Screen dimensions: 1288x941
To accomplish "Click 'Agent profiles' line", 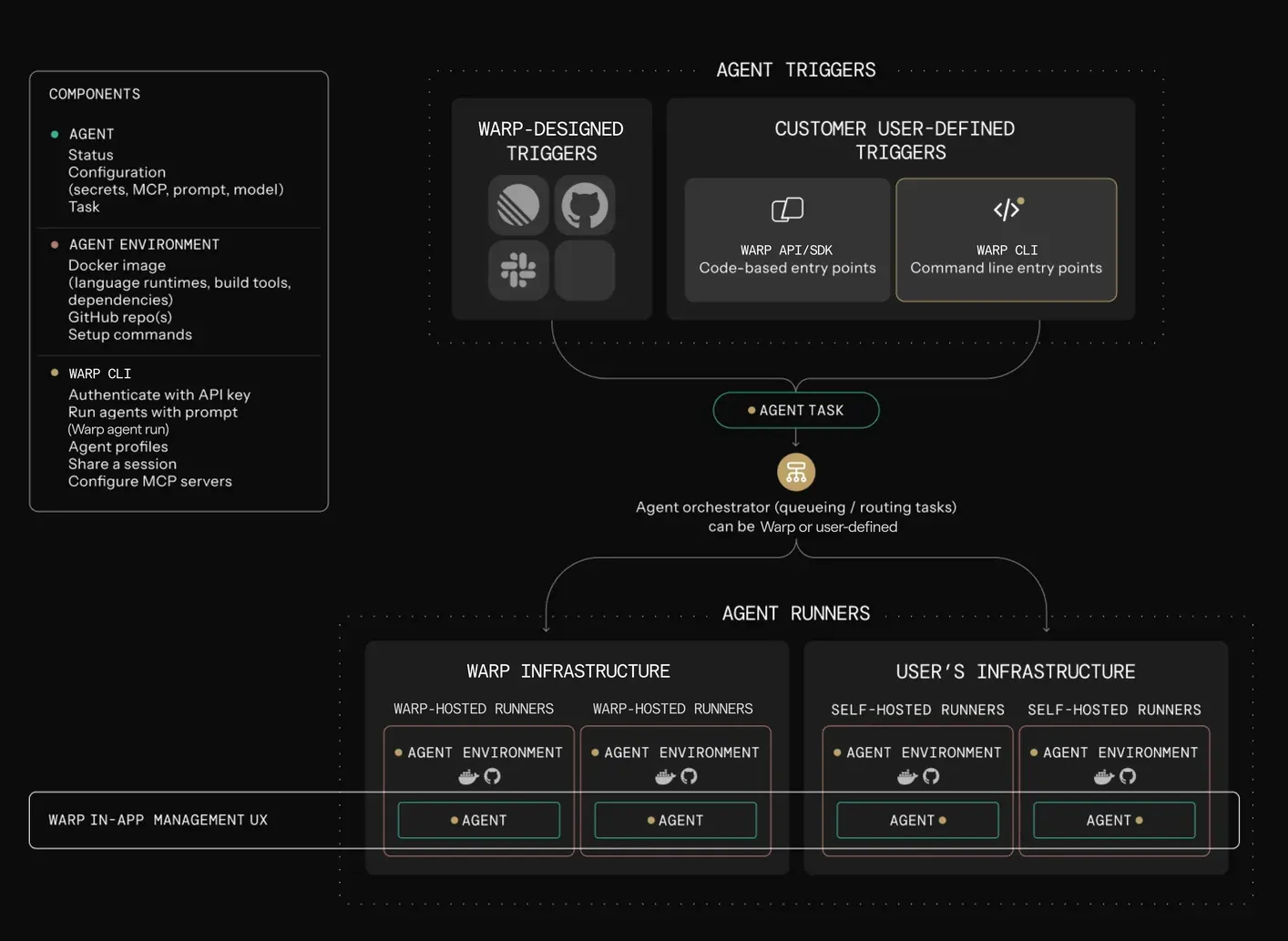I will (118, 446).
